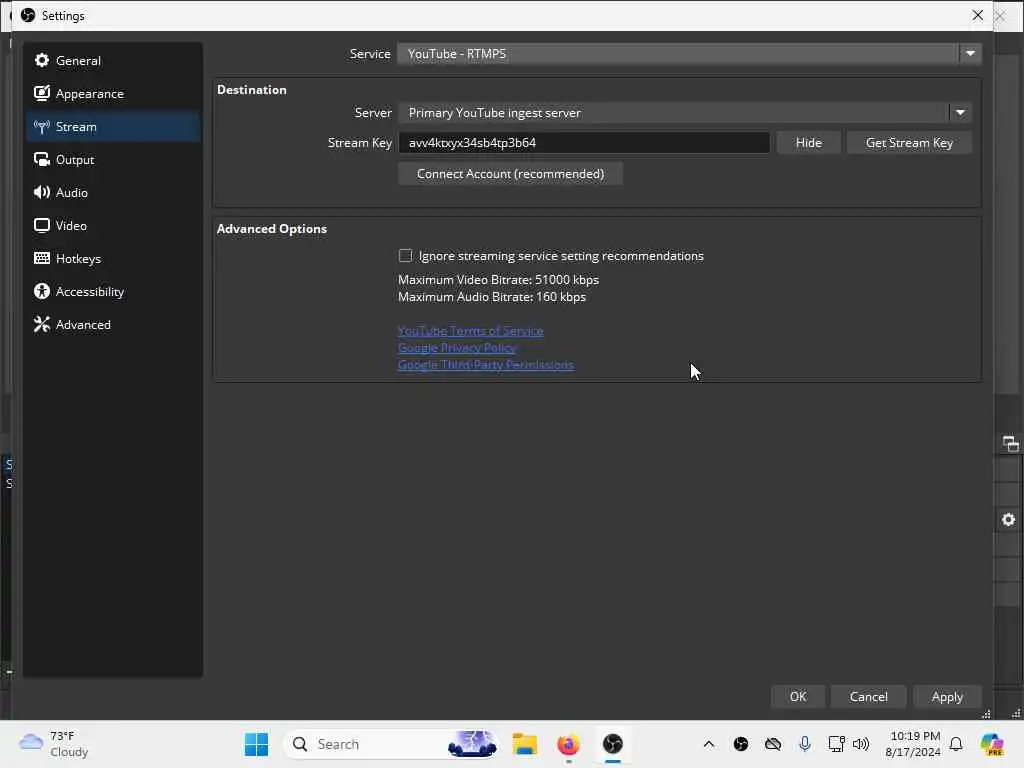The height and width of the screenshot is (768, 1024).
Task: Toggle Ignore streaming service setting recommendations
Action: [405, 255]
